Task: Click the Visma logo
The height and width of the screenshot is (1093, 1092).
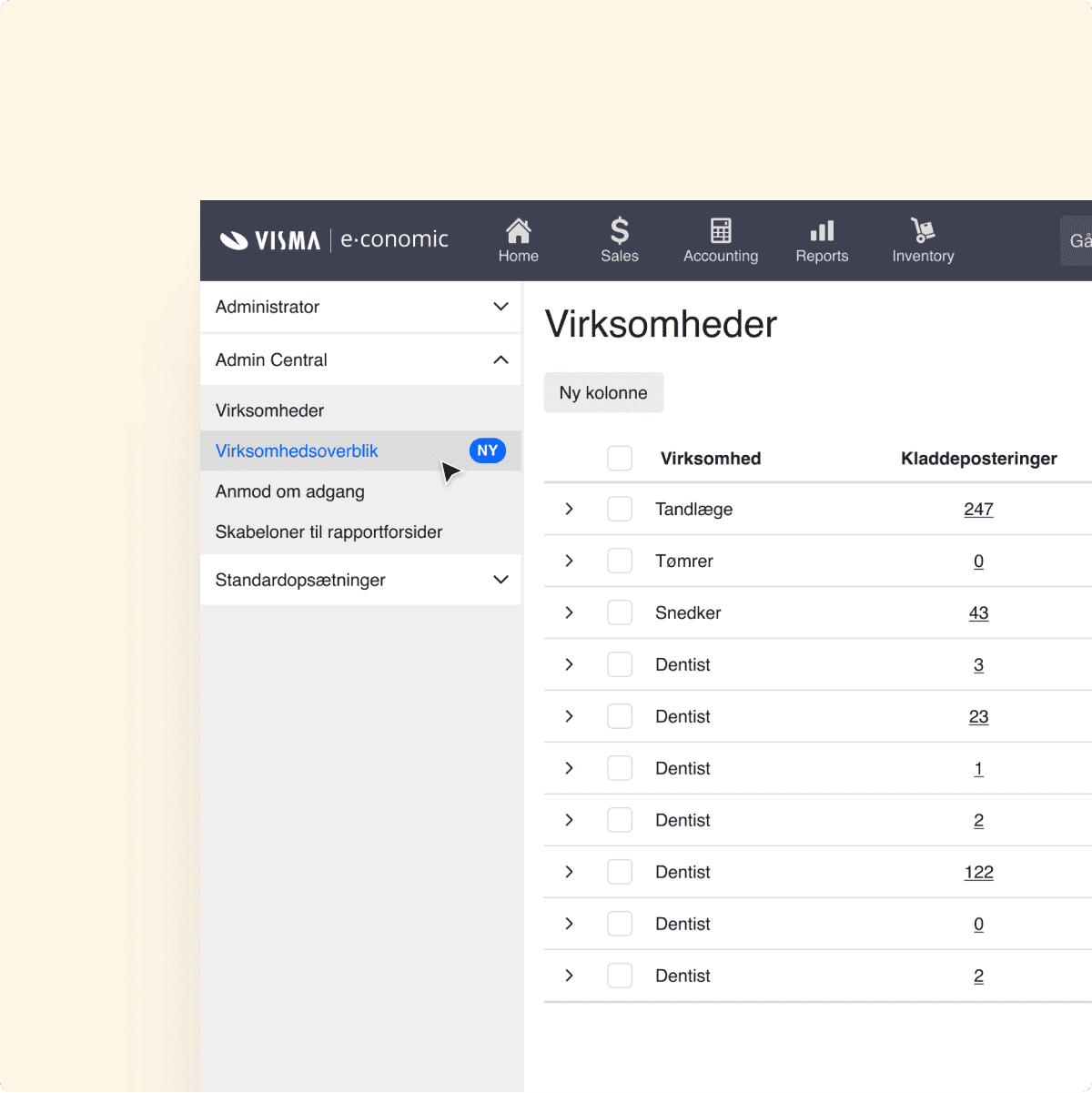Action: (268, 239)
